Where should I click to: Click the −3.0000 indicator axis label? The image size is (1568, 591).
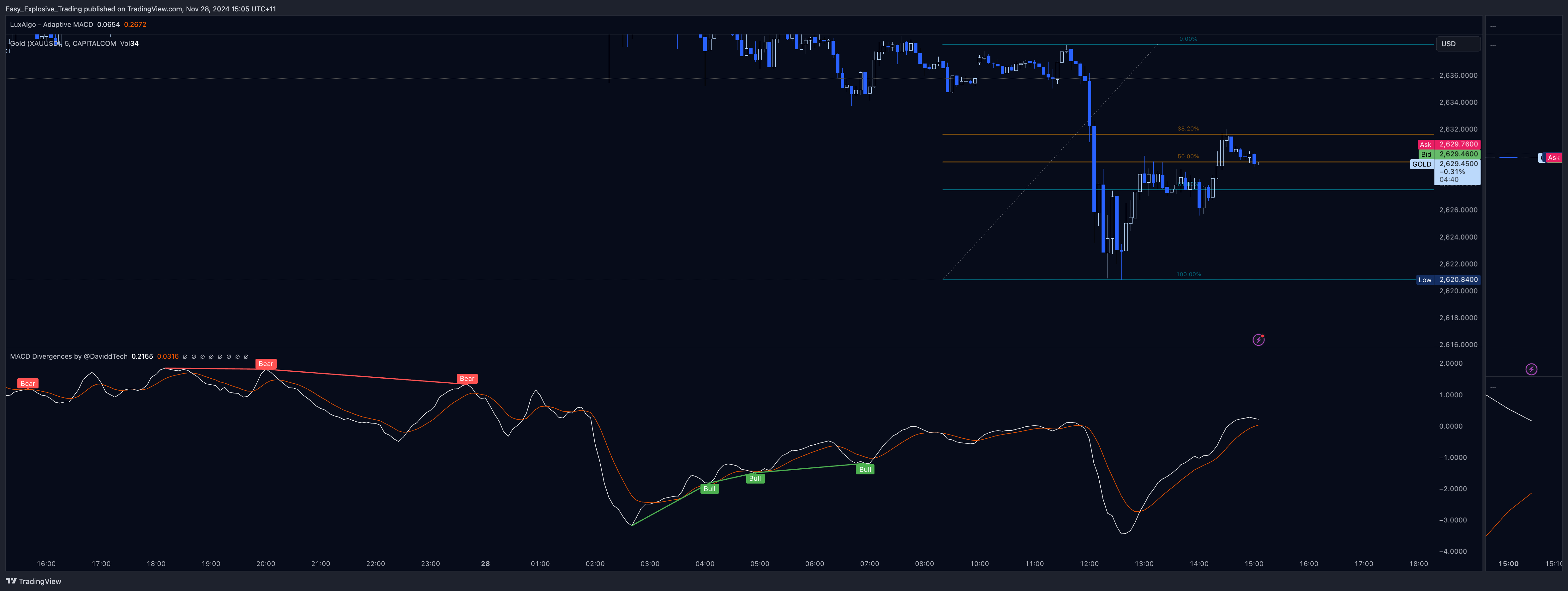point(1453,520)
